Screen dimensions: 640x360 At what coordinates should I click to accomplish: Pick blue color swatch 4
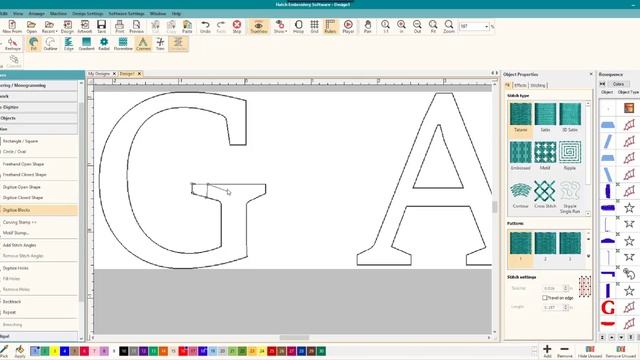[x=64, y=351]
